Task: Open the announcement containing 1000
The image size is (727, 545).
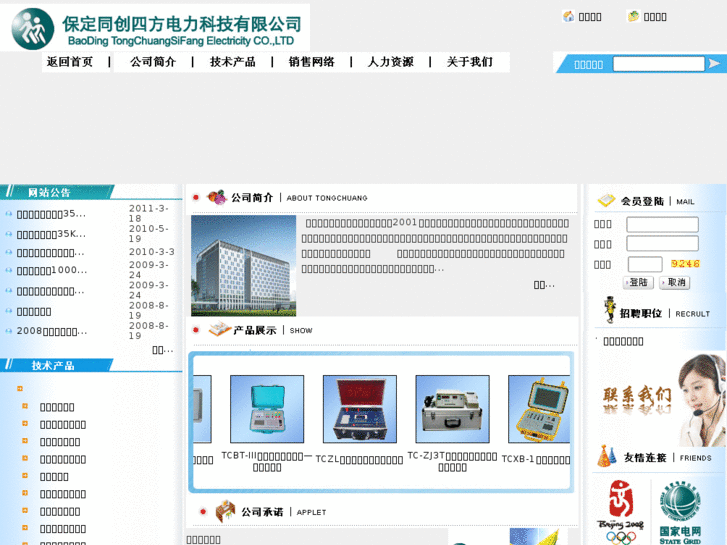Action: point(51,270)
